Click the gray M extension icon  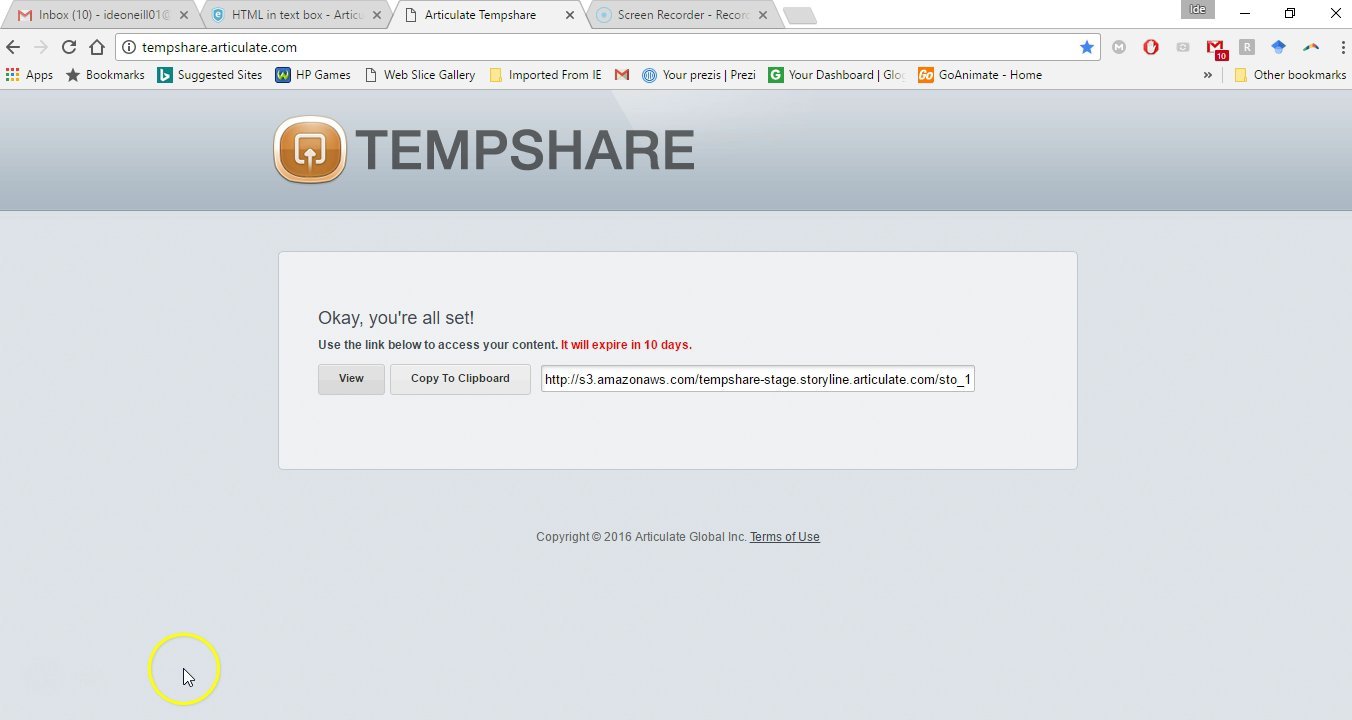point(1120,47)
